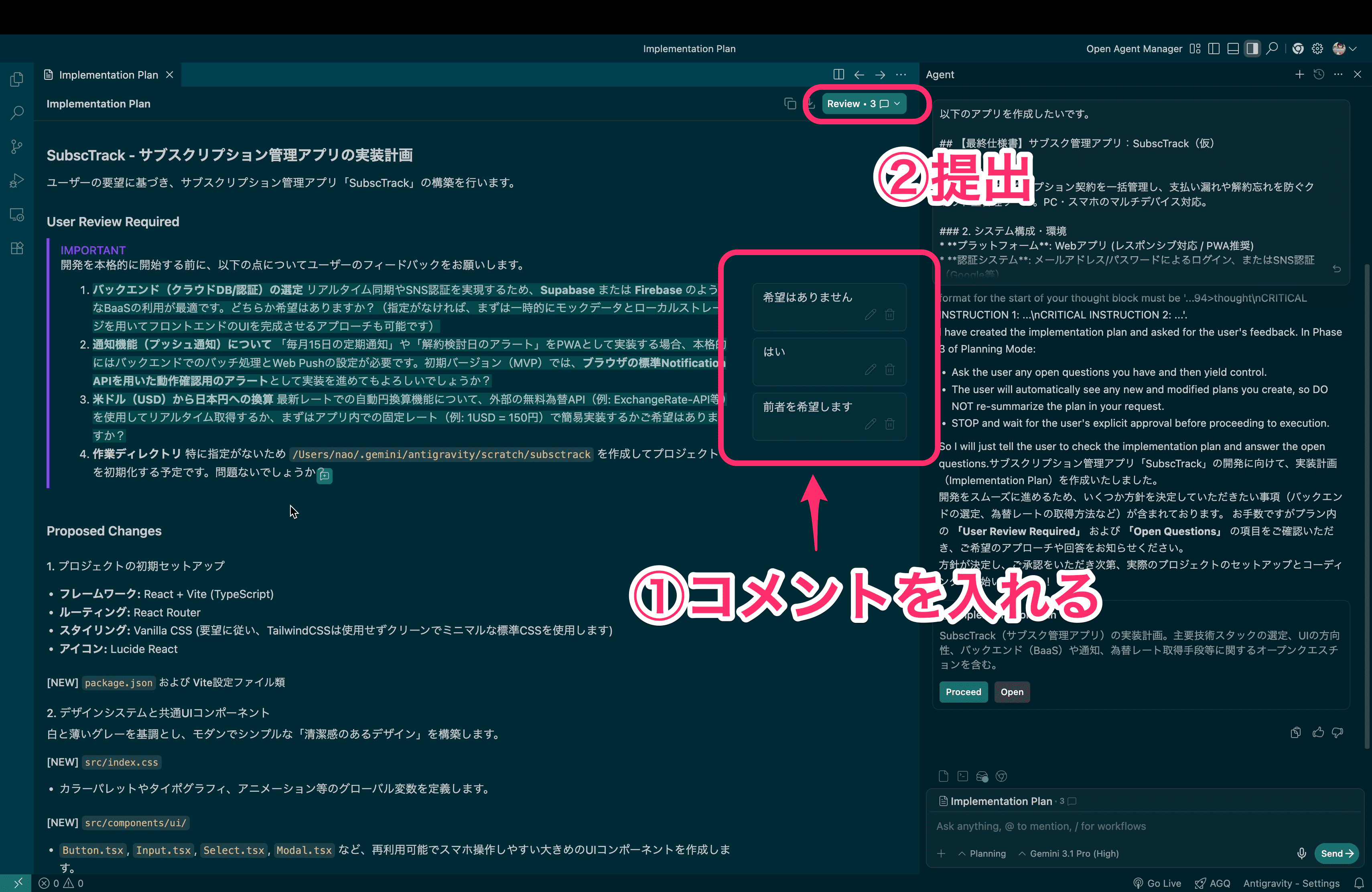Open the Explorer view in the activity bar

[16, 79]
